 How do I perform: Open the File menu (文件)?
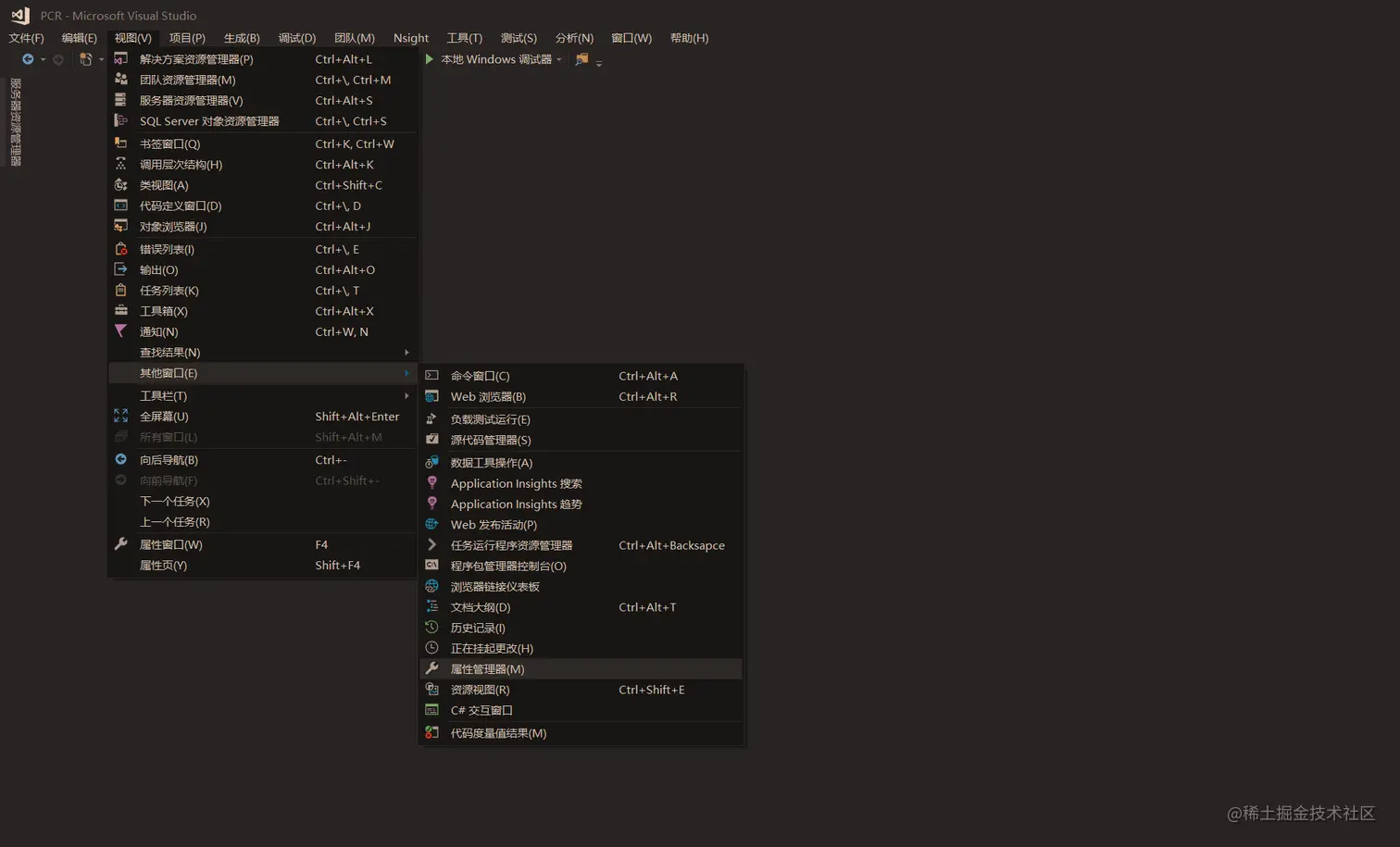[x=26, y=38]
